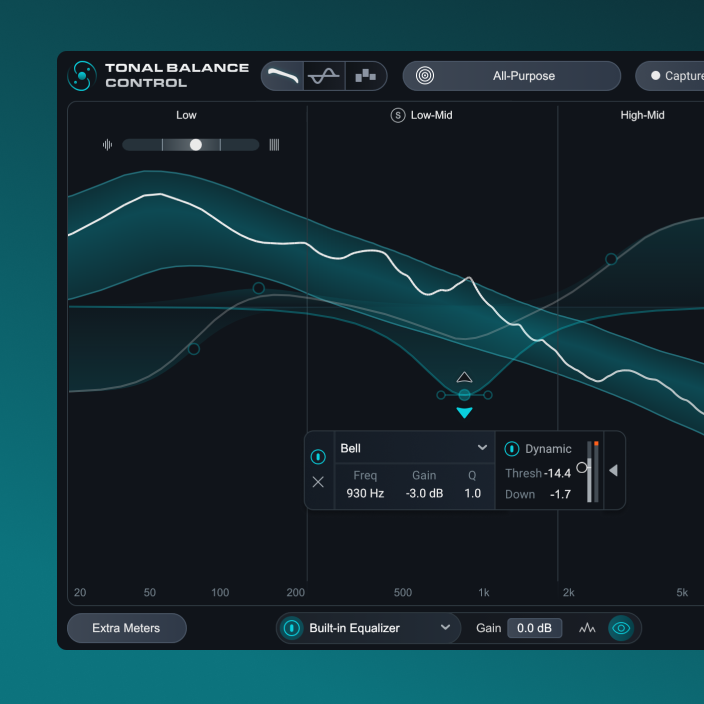Click the spectrum analyzer icon beside Gain
This screenshot has height=704, width=704.
[x=587, y=628]
